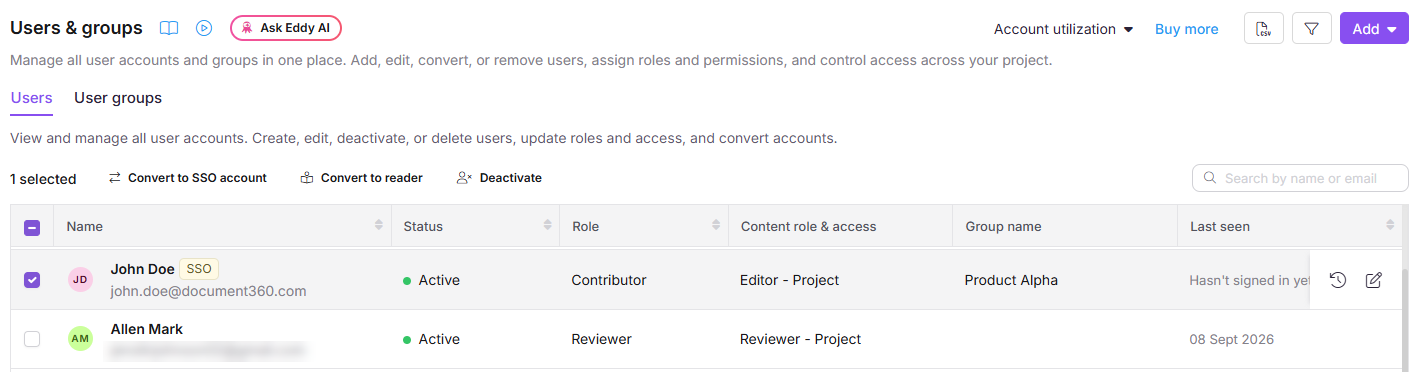This screenshot has height=372, width=1420.
Task: Click the Group name column header
Action: [1003, 226]
